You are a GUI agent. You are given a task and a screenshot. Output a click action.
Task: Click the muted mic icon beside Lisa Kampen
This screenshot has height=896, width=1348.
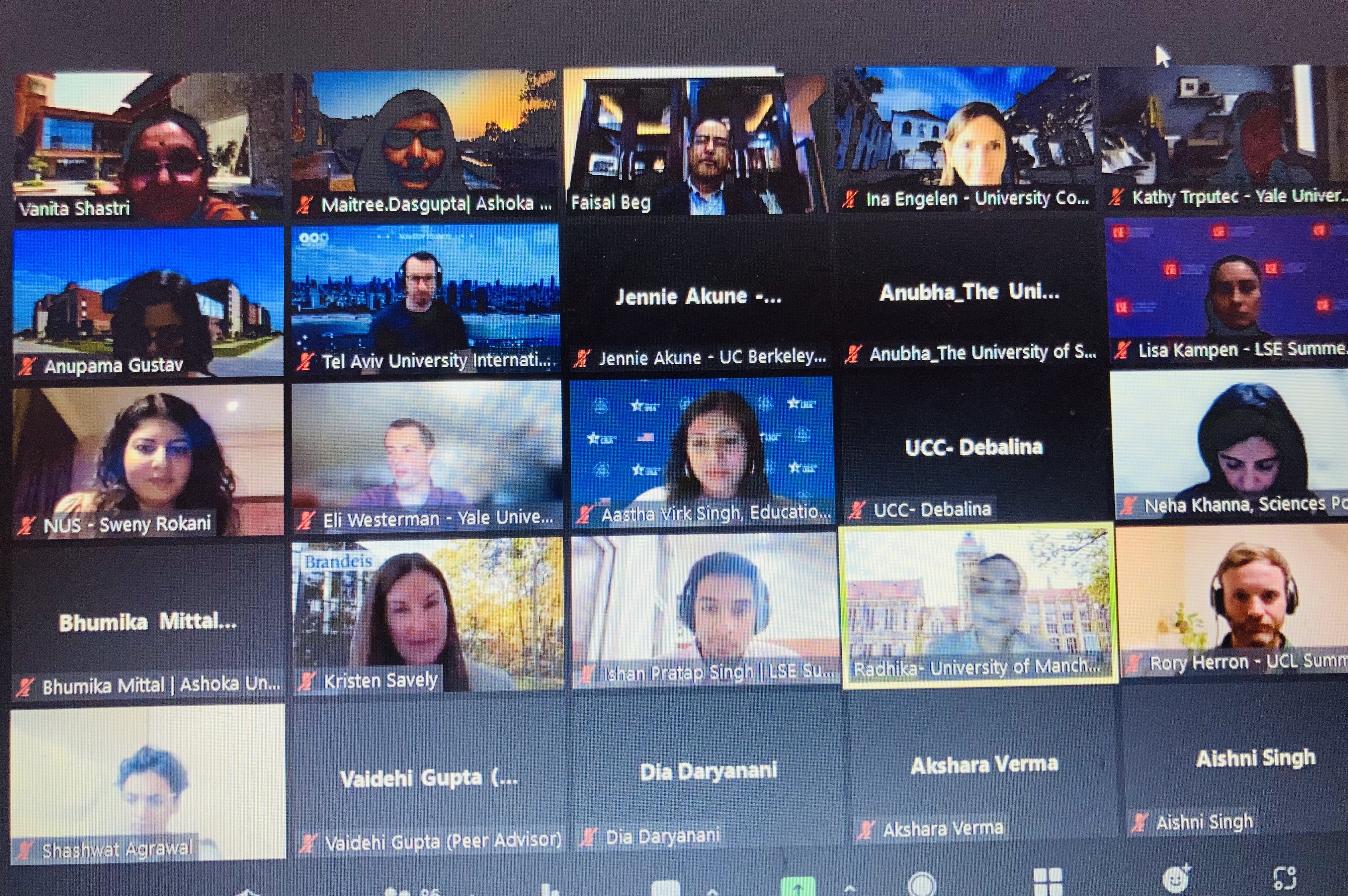(1122, 350)
